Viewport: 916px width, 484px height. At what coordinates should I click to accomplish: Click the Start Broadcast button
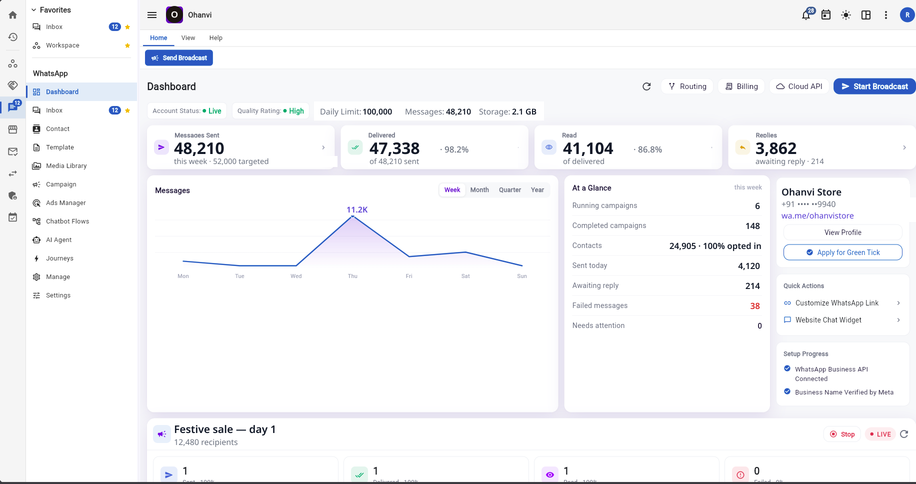click(x=875, y=86)
